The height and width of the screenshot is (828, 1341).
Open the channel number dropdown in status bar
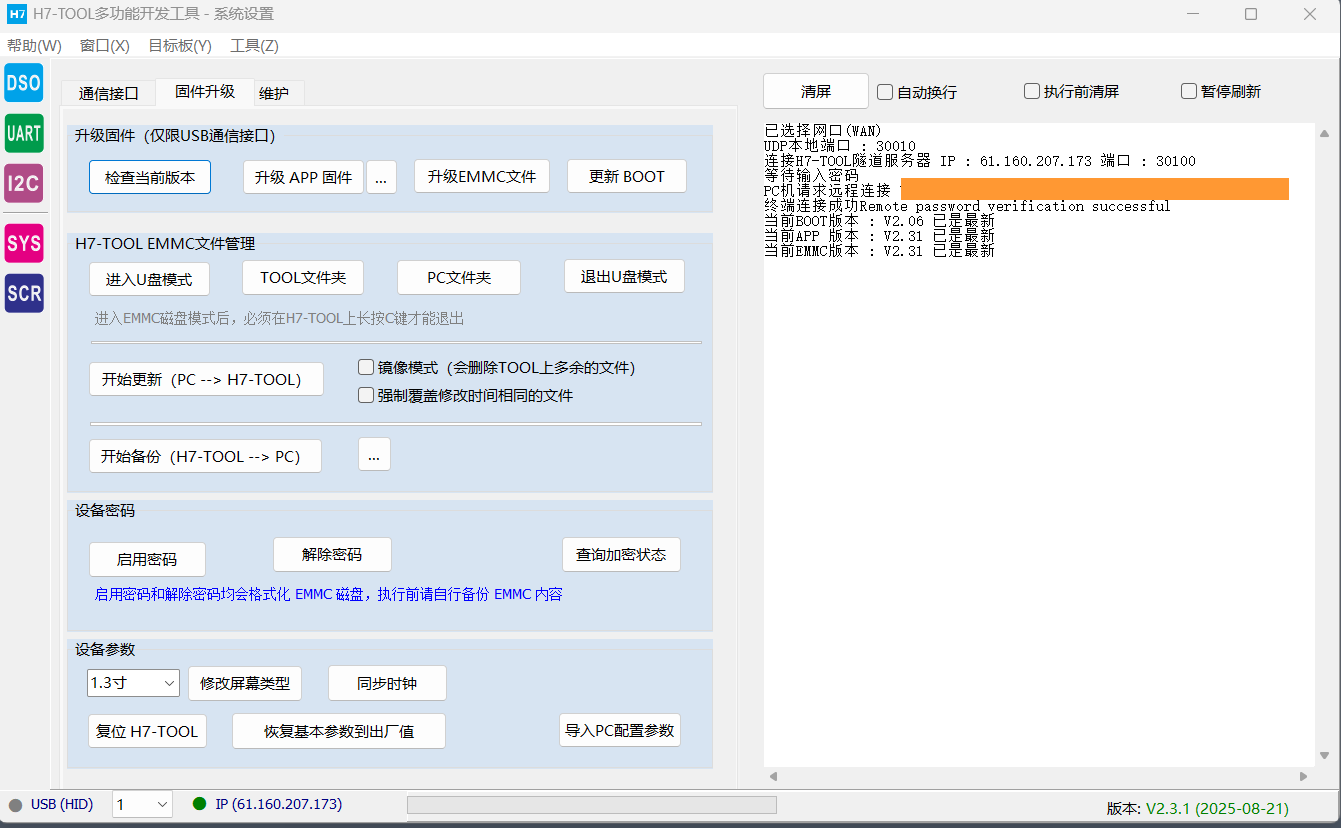(x=141, y=804)
